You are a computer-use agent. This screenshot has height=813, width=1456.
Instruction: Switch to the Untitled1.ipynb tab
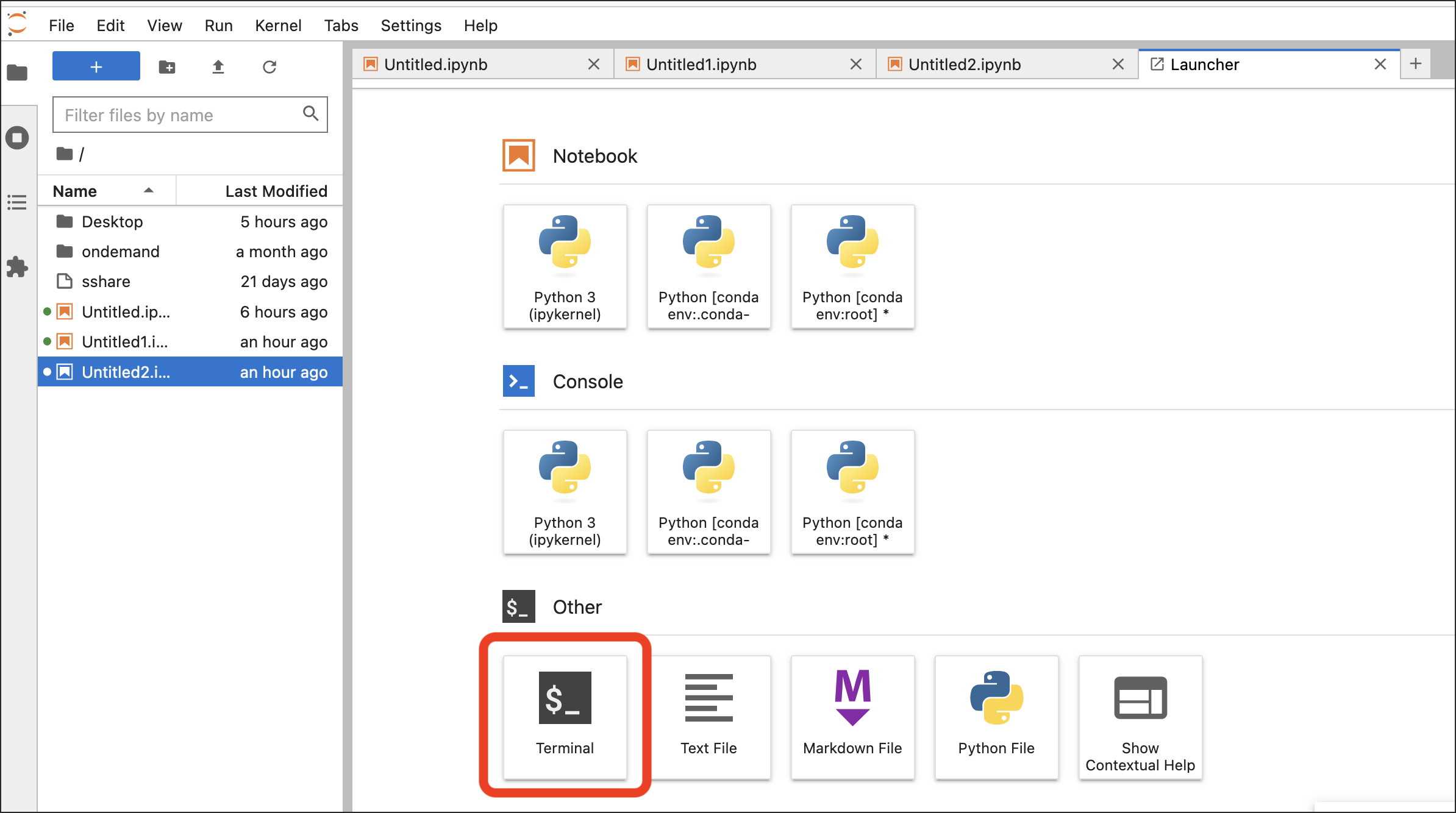point(701,65)
